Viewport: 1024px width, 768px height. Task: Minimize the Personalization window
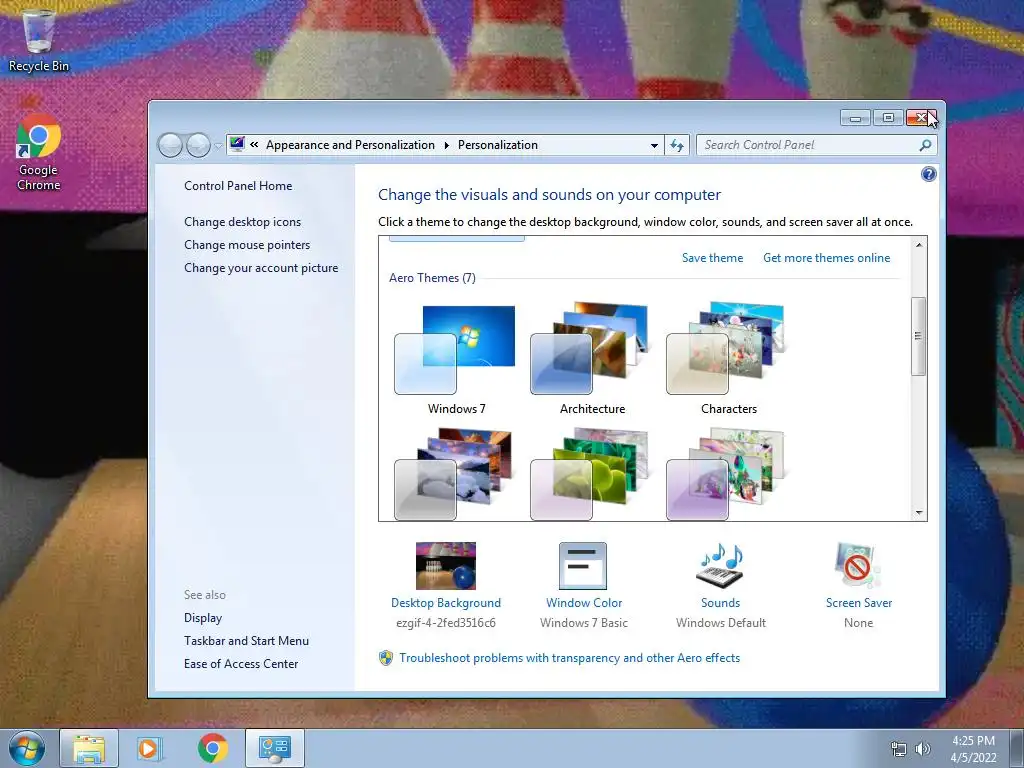[x=855, y=118]
